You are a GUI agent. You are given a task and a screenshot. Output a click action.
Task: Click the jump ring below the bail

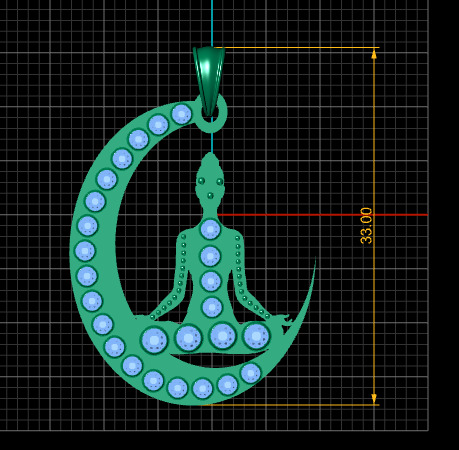click(x=211, y=114)
